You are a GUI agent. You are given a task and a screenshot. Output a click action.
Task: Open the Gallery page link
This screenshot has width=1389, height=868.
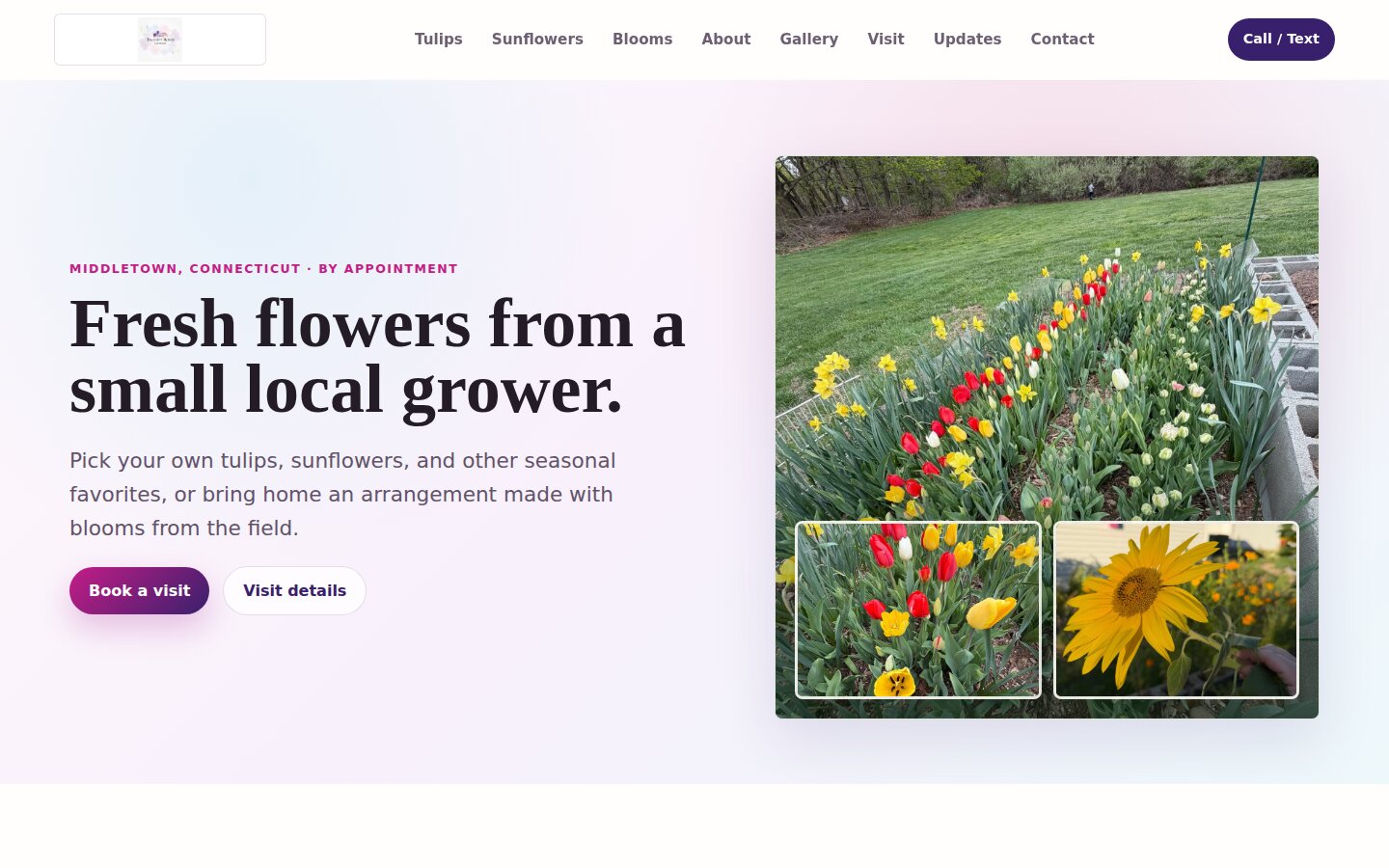pos(809,40)
